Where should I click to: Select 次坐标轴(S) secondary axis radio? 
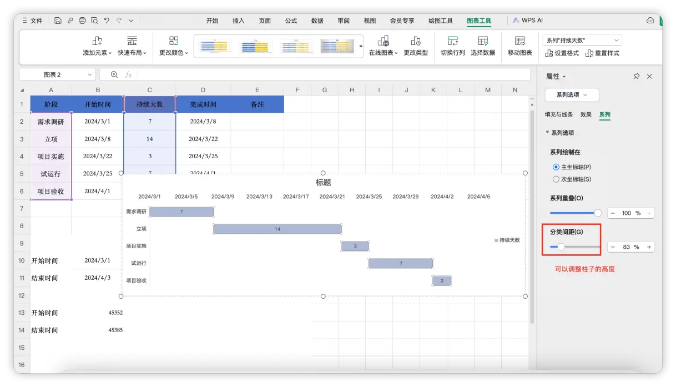(x=556, y=179)
